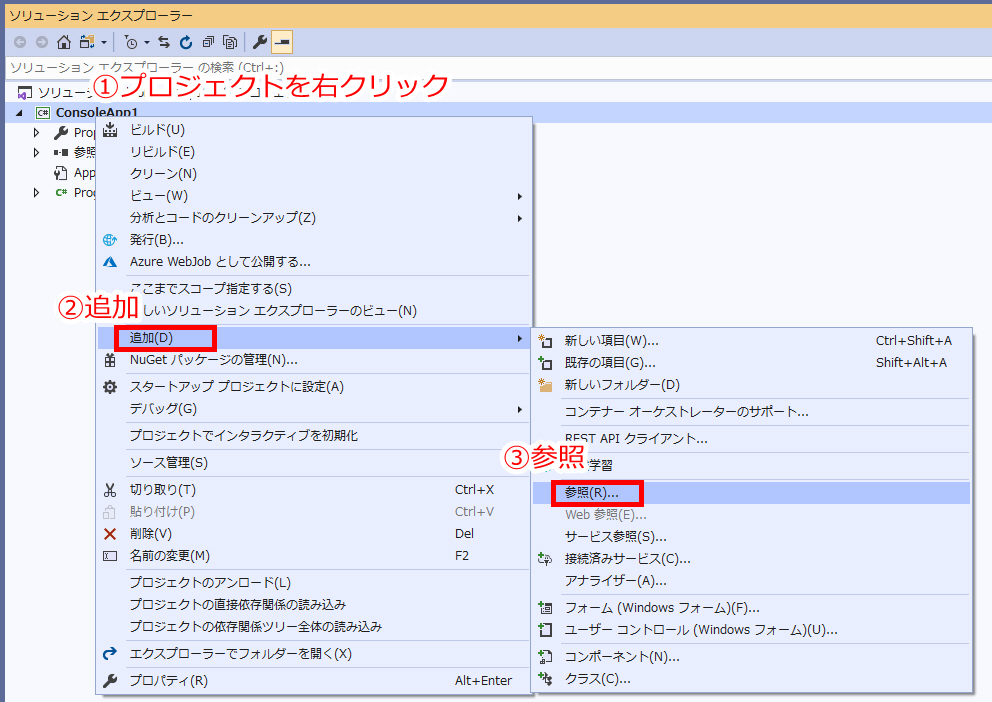
Task: Click the sync with active document icon
Action: (x=164, y=42)
